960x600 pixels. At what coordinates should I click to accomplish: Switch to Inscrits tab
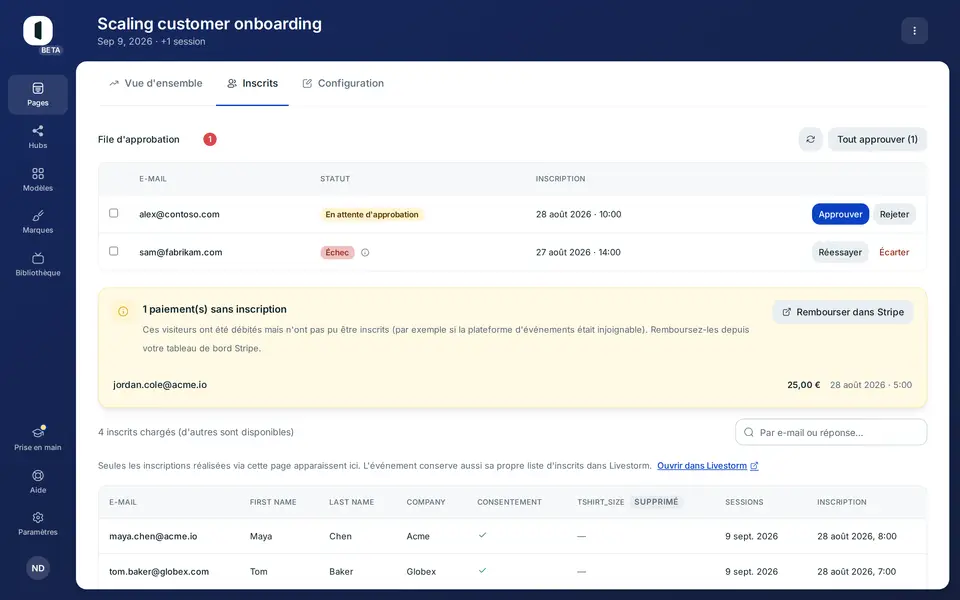pos(252,83)
